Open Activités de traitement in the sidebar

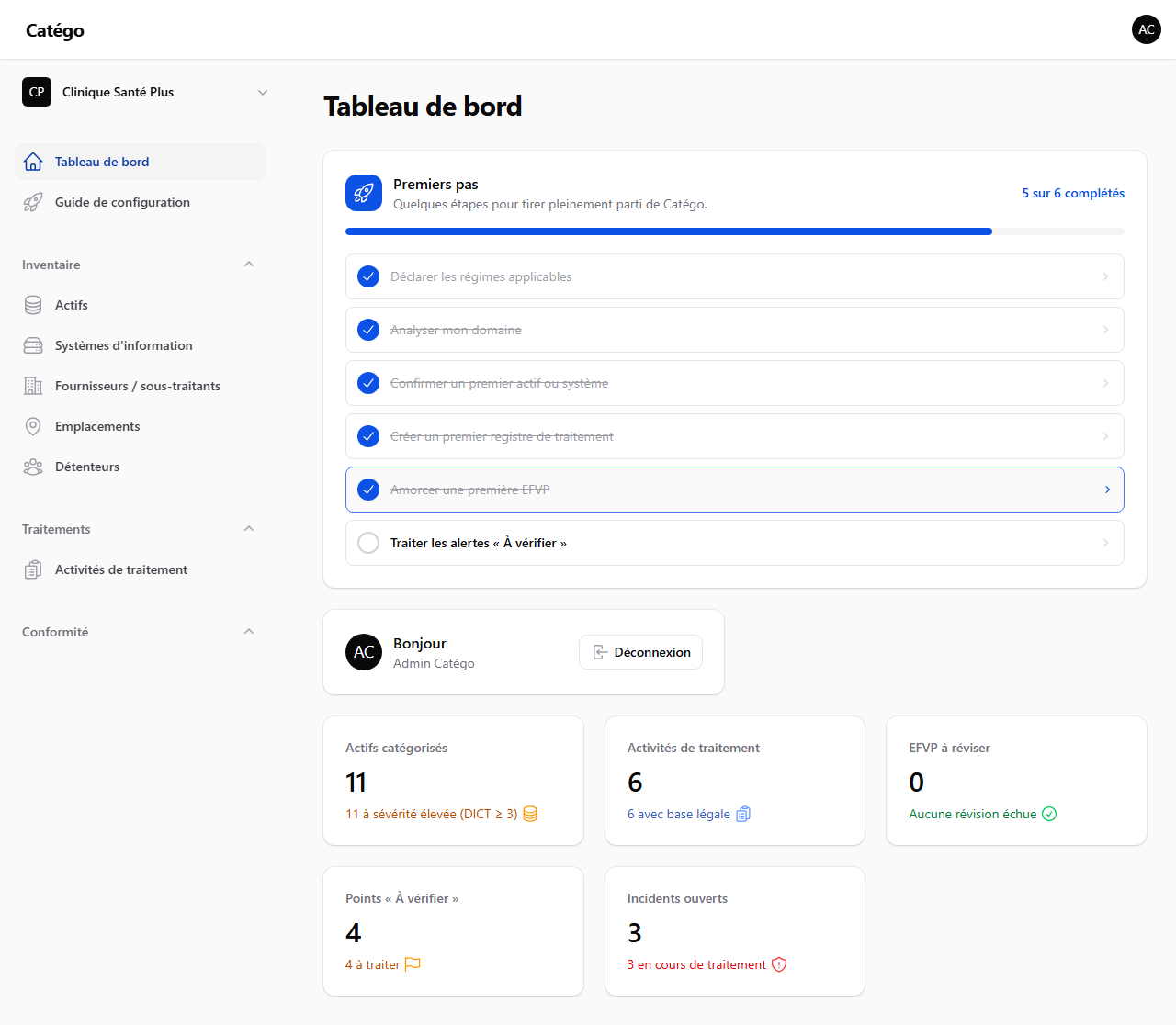(x=140, y=569)
